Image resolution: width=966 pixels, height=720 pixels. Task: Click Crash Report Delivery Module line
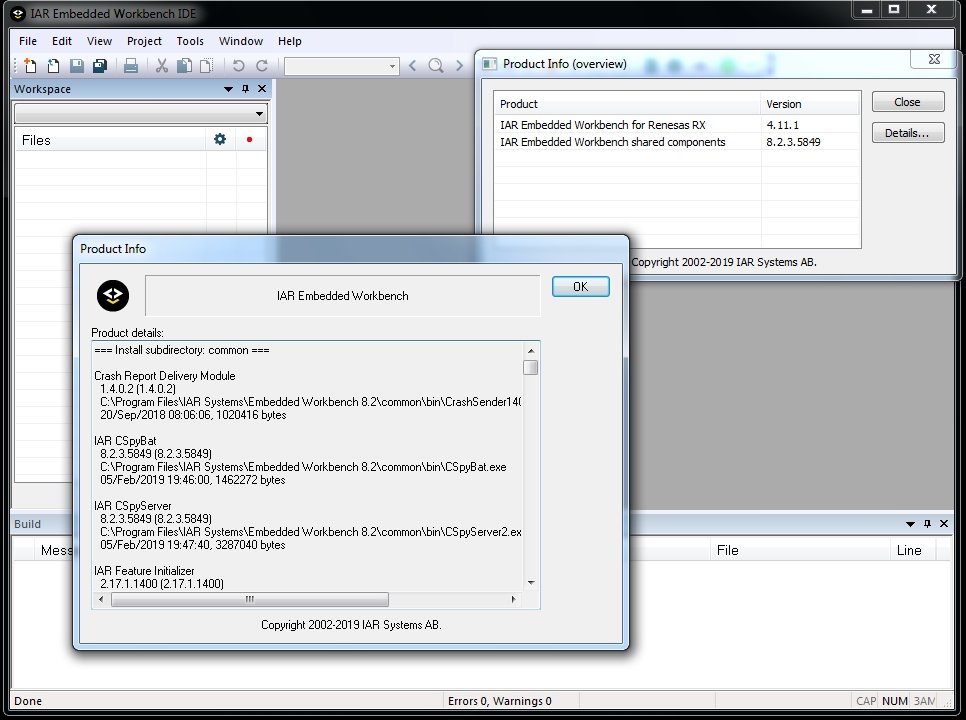164,376
